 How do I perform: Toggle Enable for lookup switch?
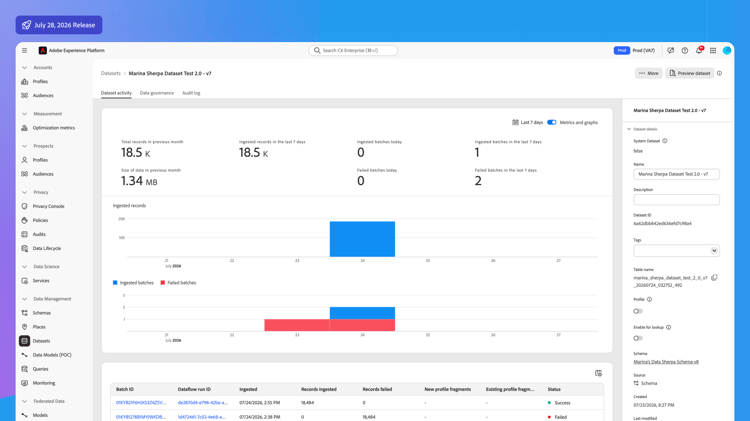coord(638,338)
